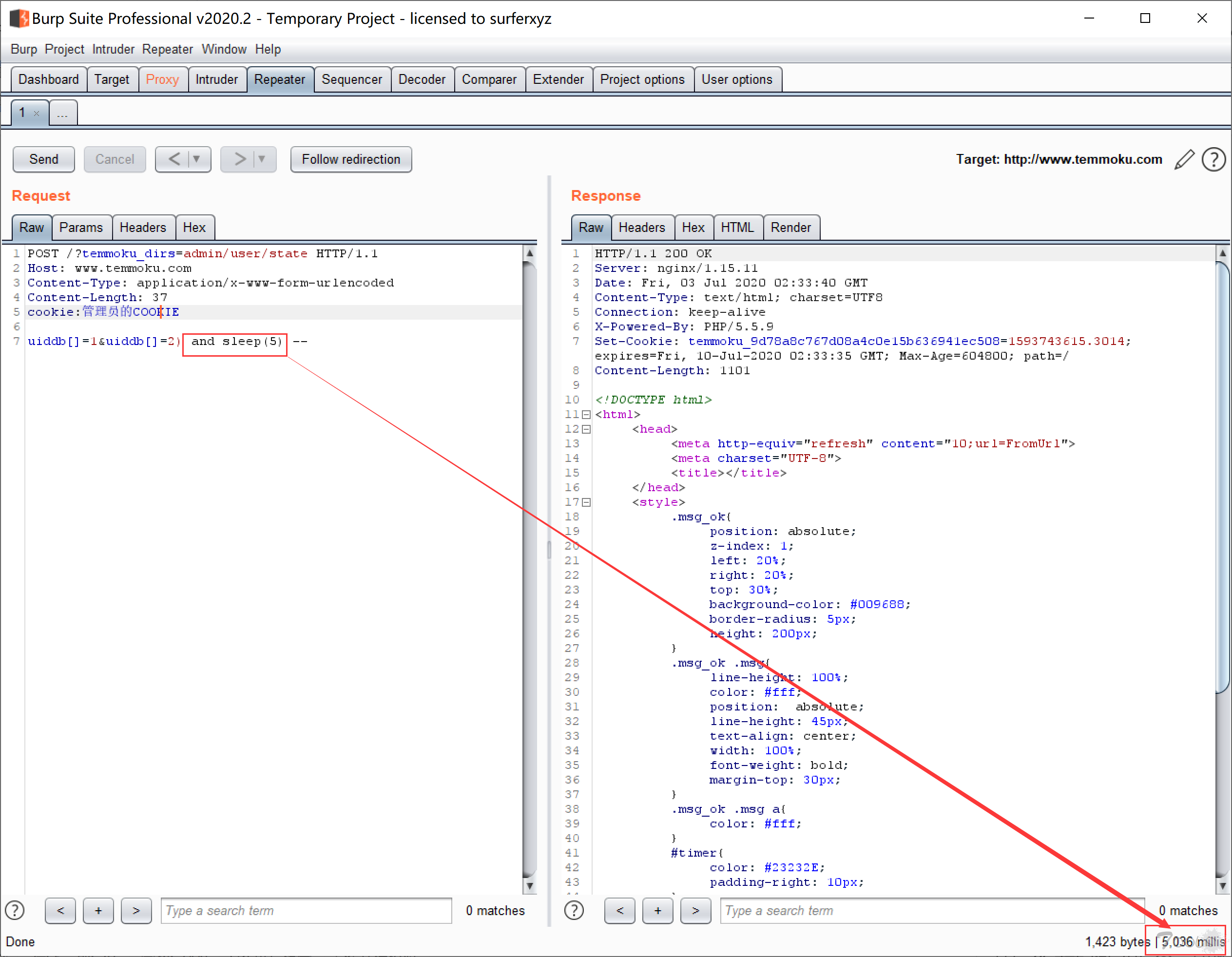Focus the request search term field
Image resolution: width=1232 pixels, height=957 pixels.
(307, 910)
